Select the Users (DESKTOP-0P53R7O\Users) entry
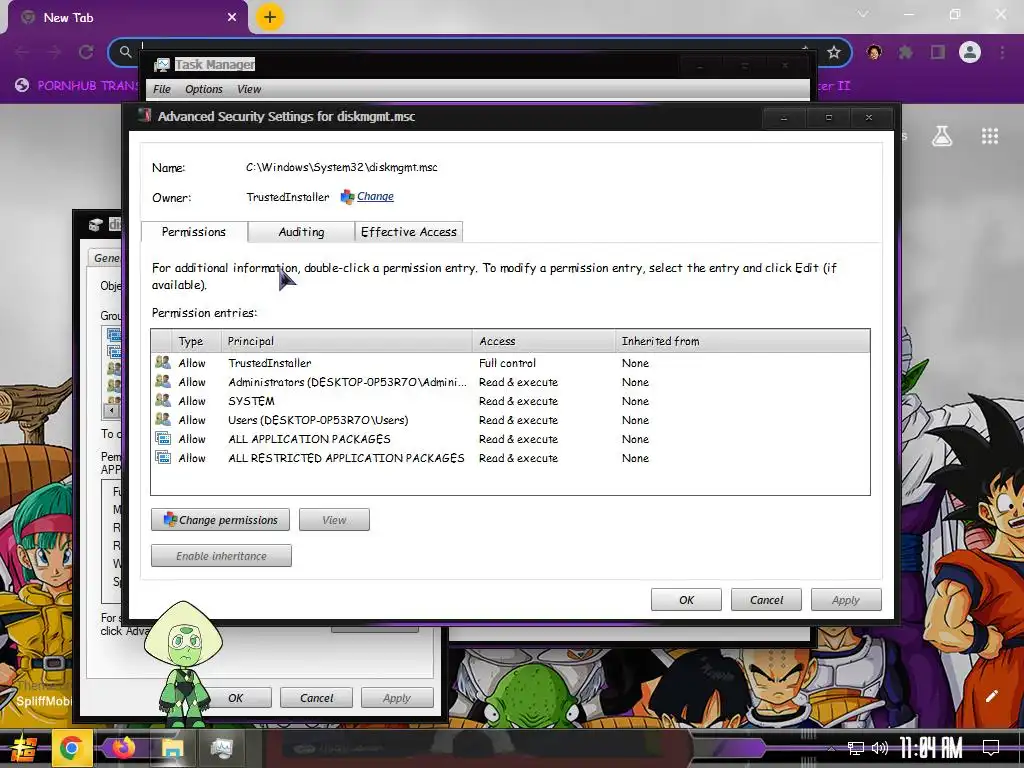Viewport: 1024px width, 768px height. click(510, 420)
